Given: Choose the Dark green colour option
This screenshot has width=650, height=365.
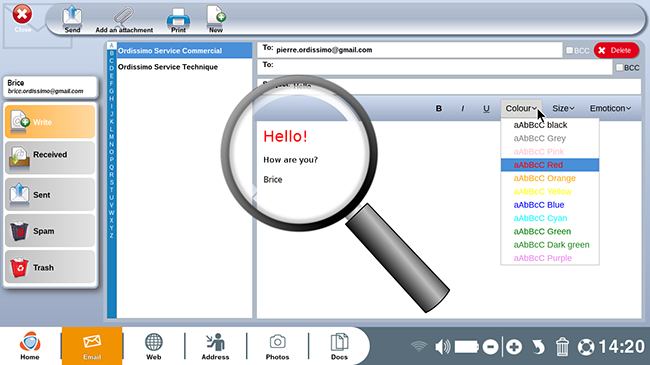Looking at the screenshot, I should tap(550, 245).
